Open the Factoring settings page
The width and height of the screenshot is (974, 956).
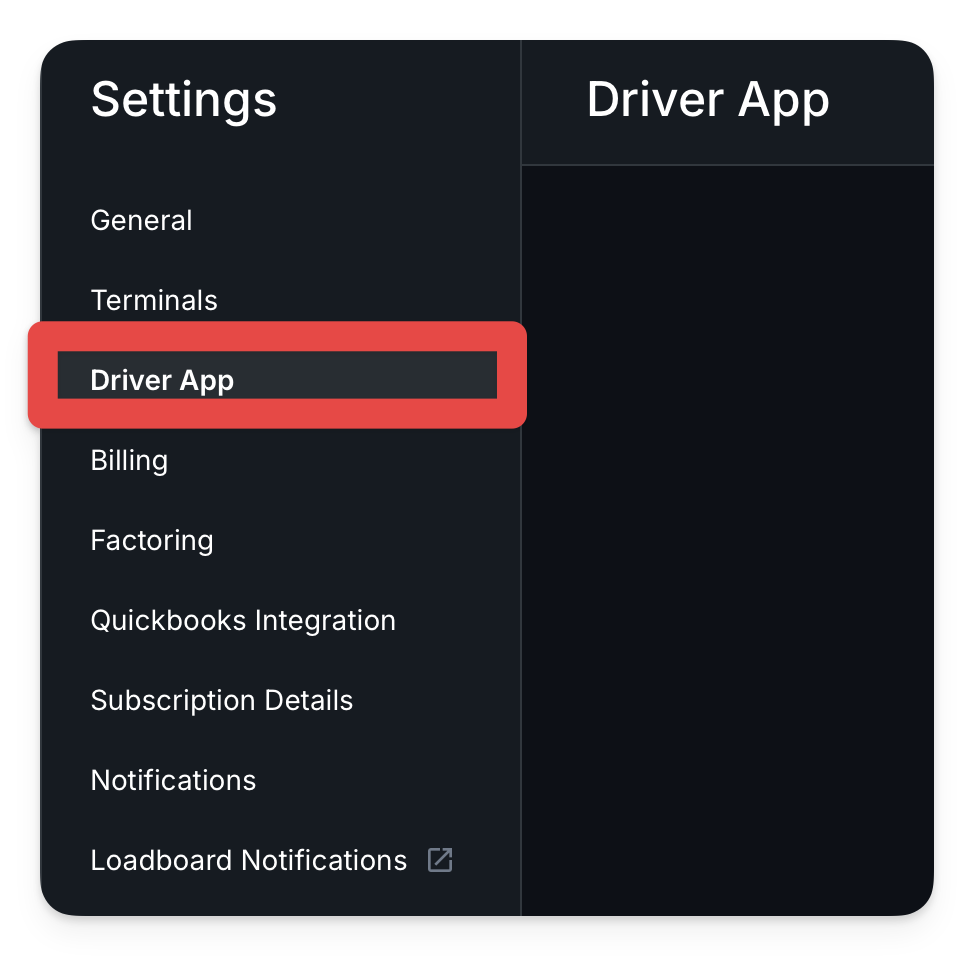(x=152, y=540)
